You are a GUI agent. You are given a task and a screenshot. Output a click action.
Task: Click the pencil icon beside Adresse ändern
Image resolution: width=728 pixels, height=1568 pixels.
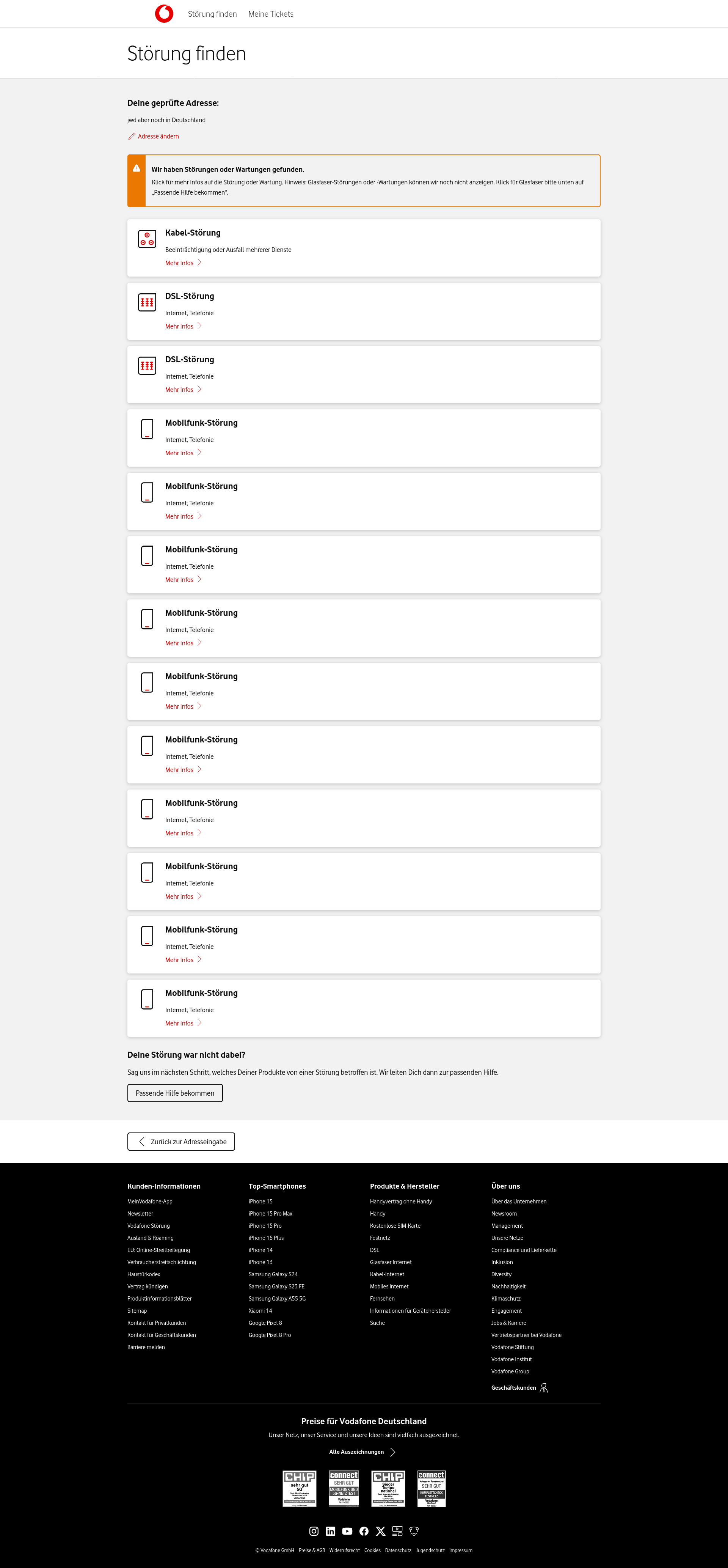click(131, 136)
